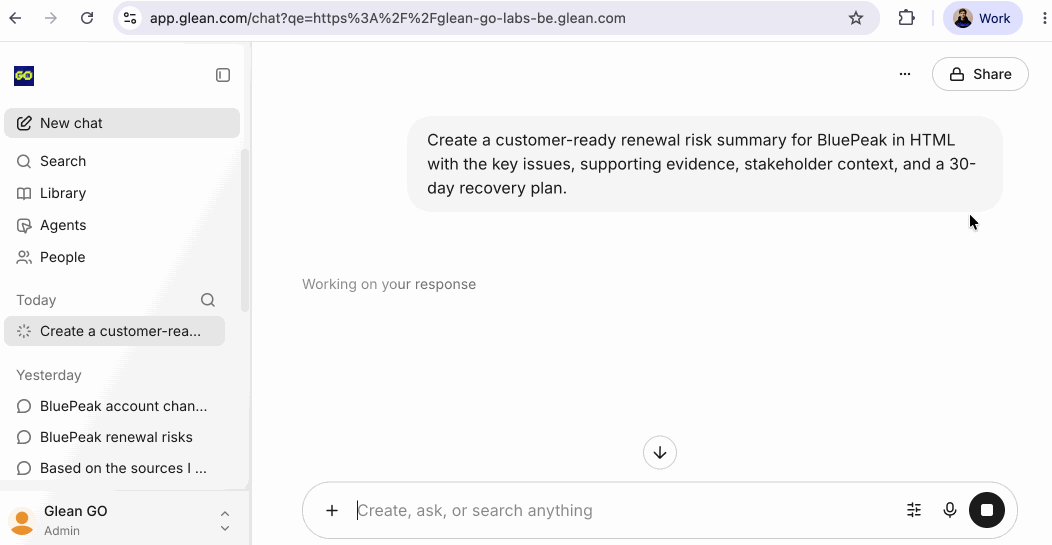Screen dimensions: 1052x545
Task: Bookmark this page with the star
Action: click(855, 18)
